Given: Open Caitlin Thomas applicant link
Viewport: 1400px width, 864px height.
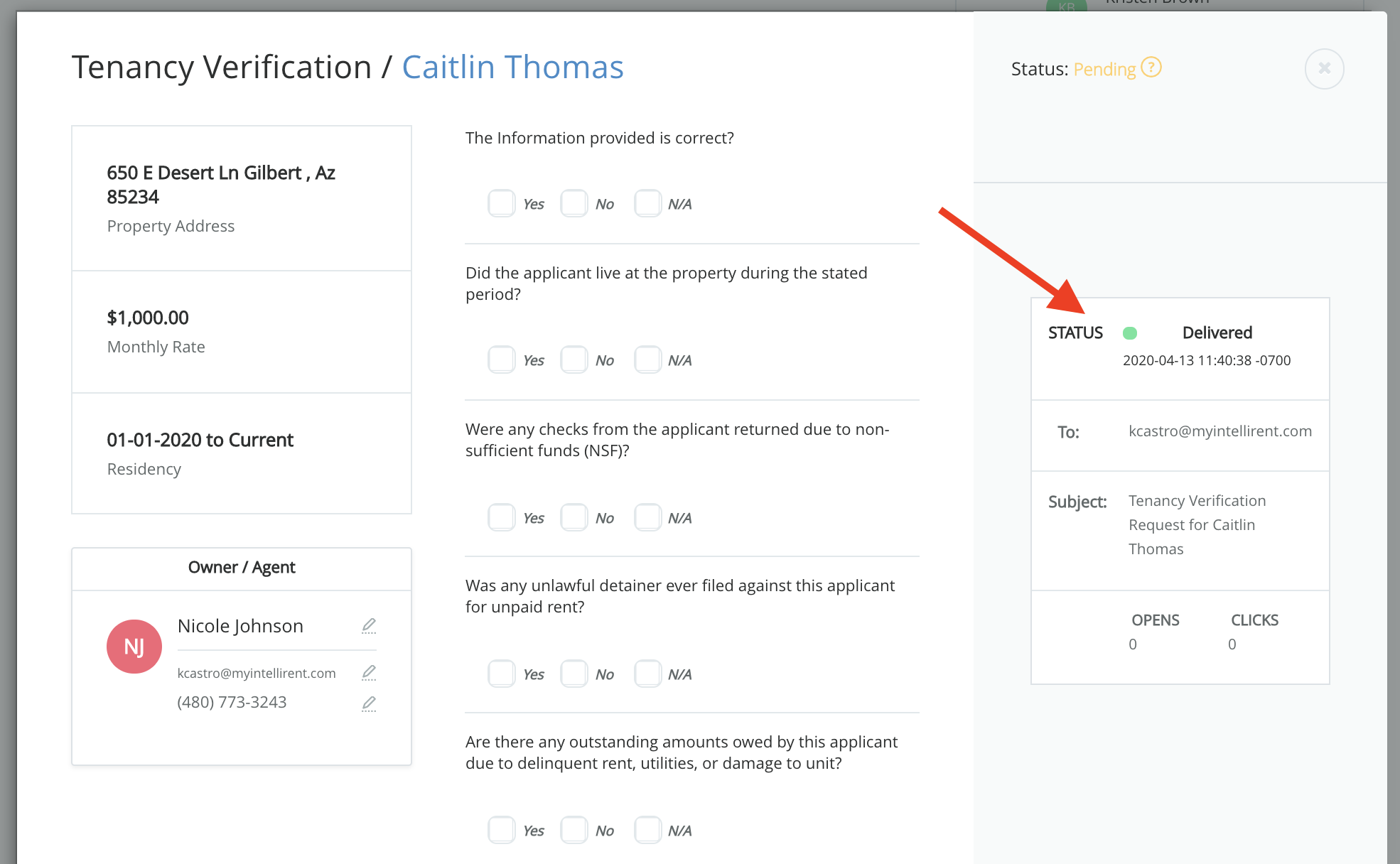Looking at the screenshot, I should [x=512, y=67].
